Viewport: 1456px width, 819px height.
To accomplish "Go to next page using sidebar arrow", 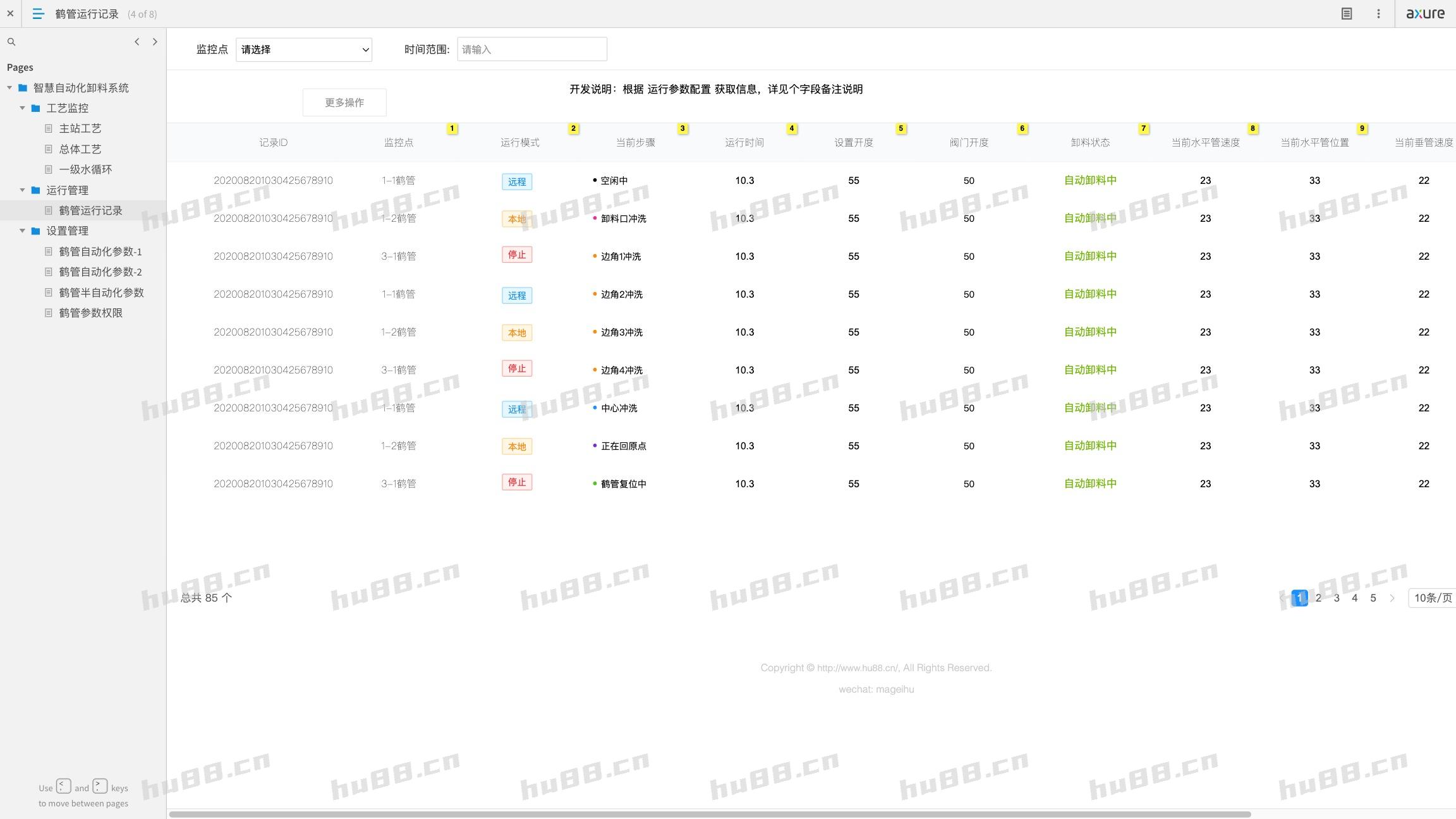I will click(155, 42).
